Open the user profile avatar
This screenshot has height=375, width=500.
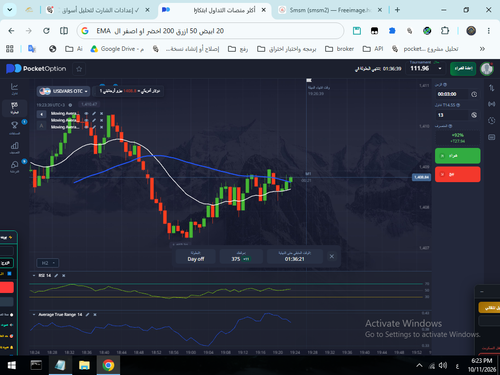coord(487,69)
